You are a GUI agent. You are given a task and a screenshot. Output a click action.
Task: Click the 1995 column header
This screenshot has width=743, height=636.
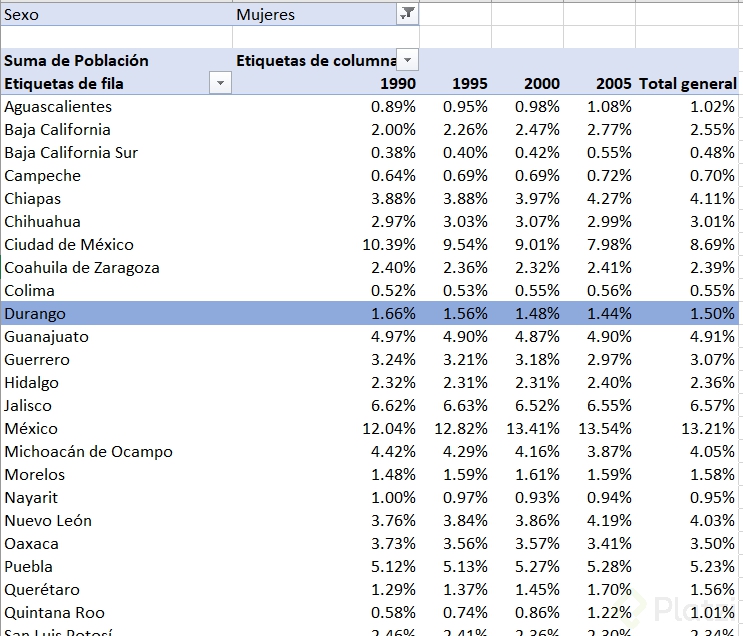tap(470, 83)
